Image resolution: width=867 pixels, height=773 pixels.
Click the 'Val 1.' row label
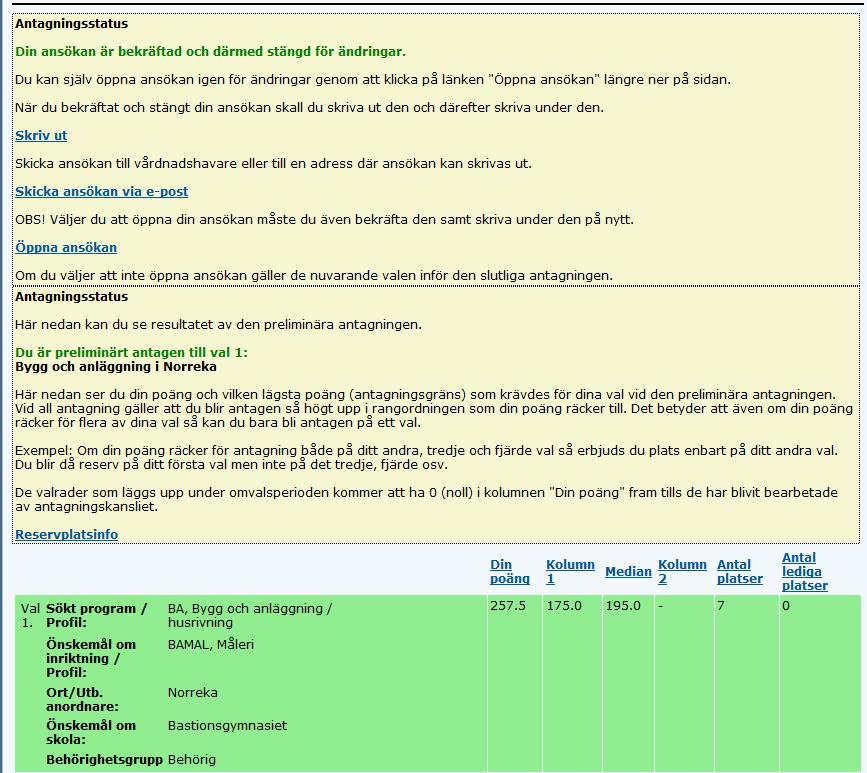(30, 615)
